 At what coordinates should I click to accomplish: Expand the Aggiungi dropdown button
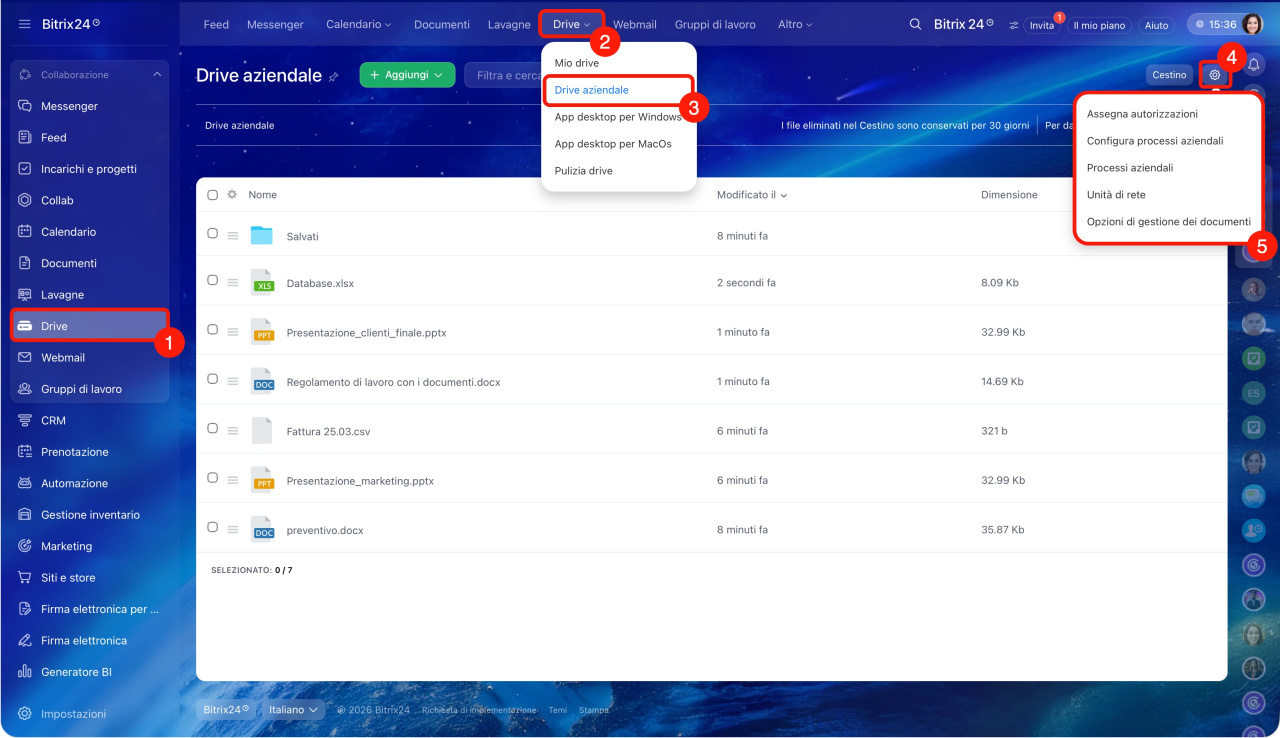407,75
